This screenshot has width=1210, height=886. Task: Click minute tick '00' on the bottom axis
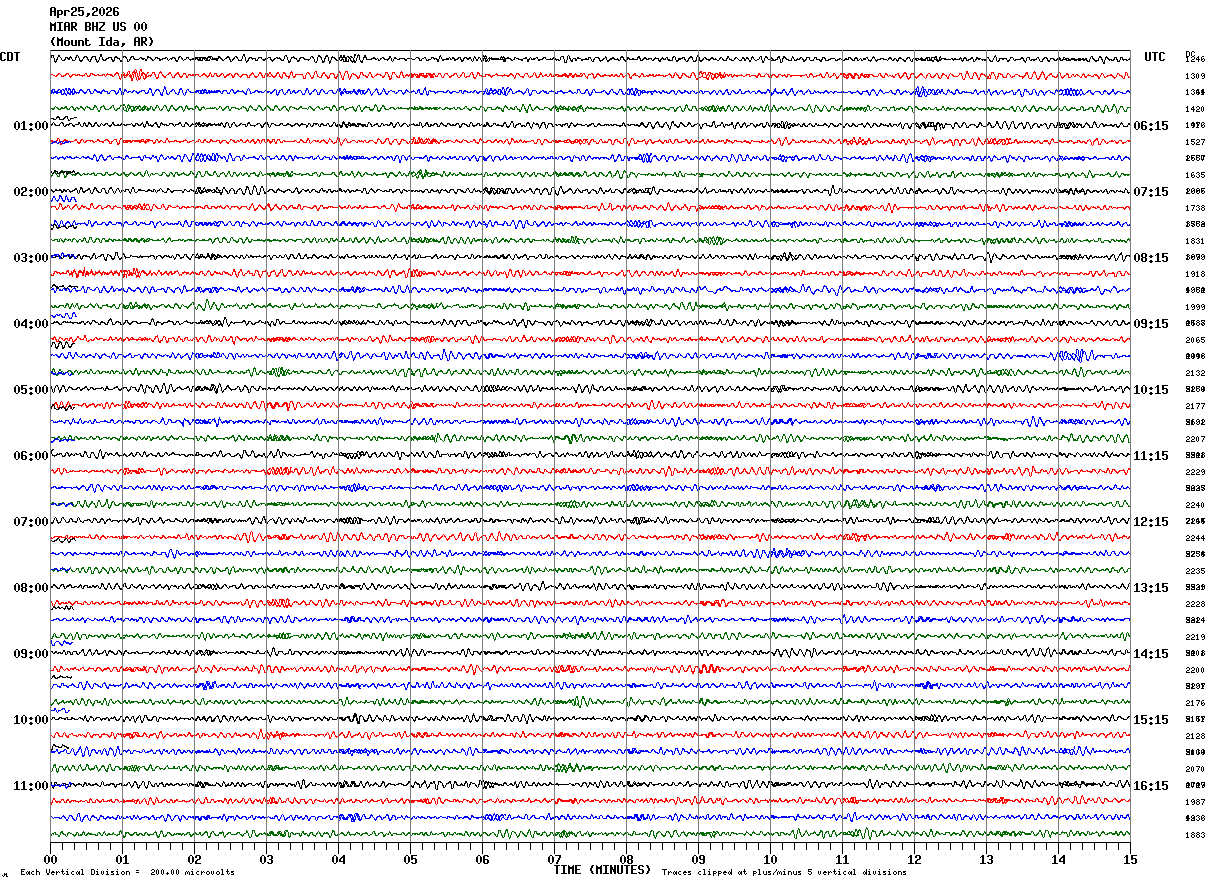click(50, 858)
